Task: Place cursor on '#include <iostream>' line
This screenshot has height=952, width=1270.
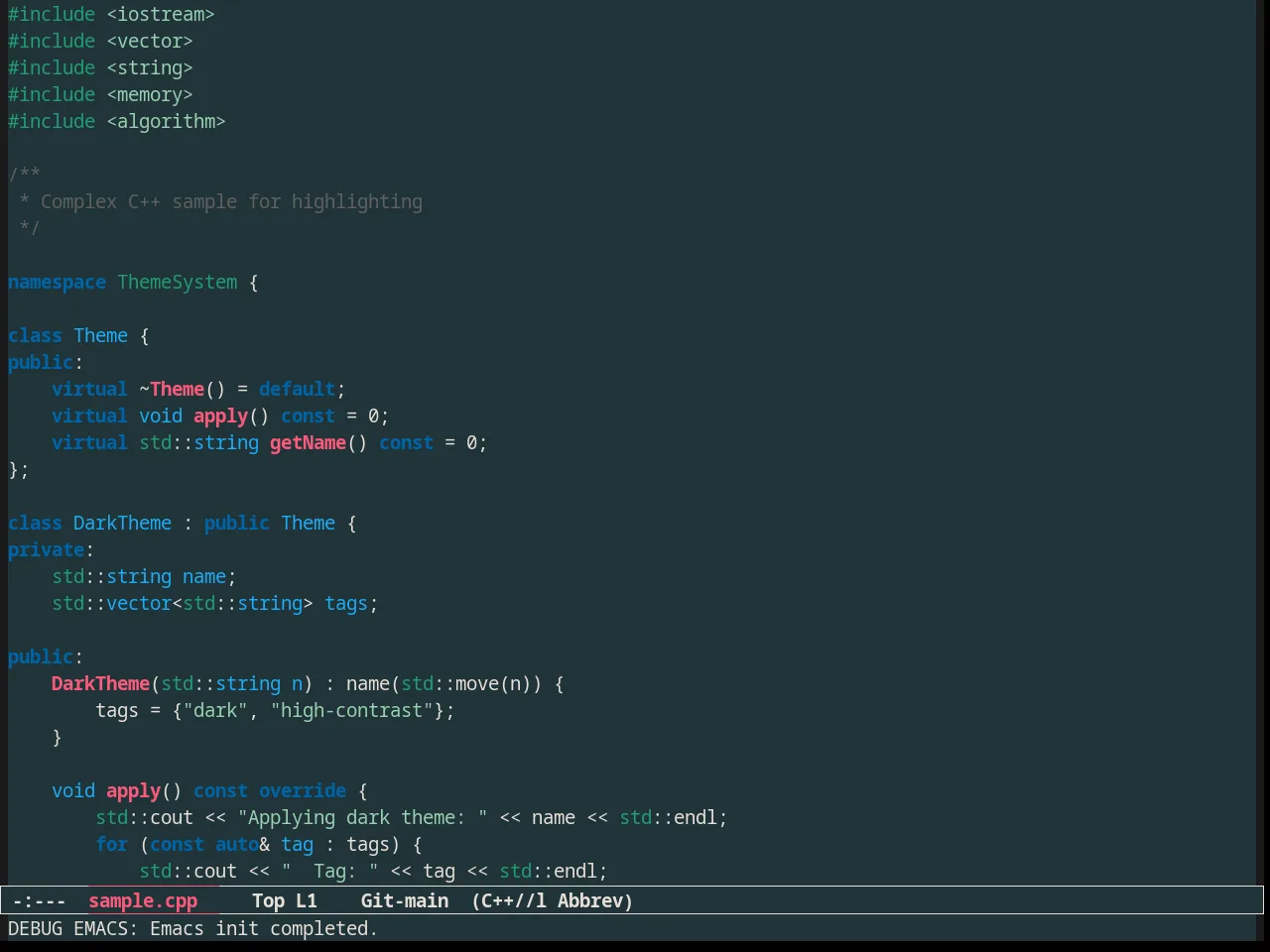Action: click(x=111, y=14)
